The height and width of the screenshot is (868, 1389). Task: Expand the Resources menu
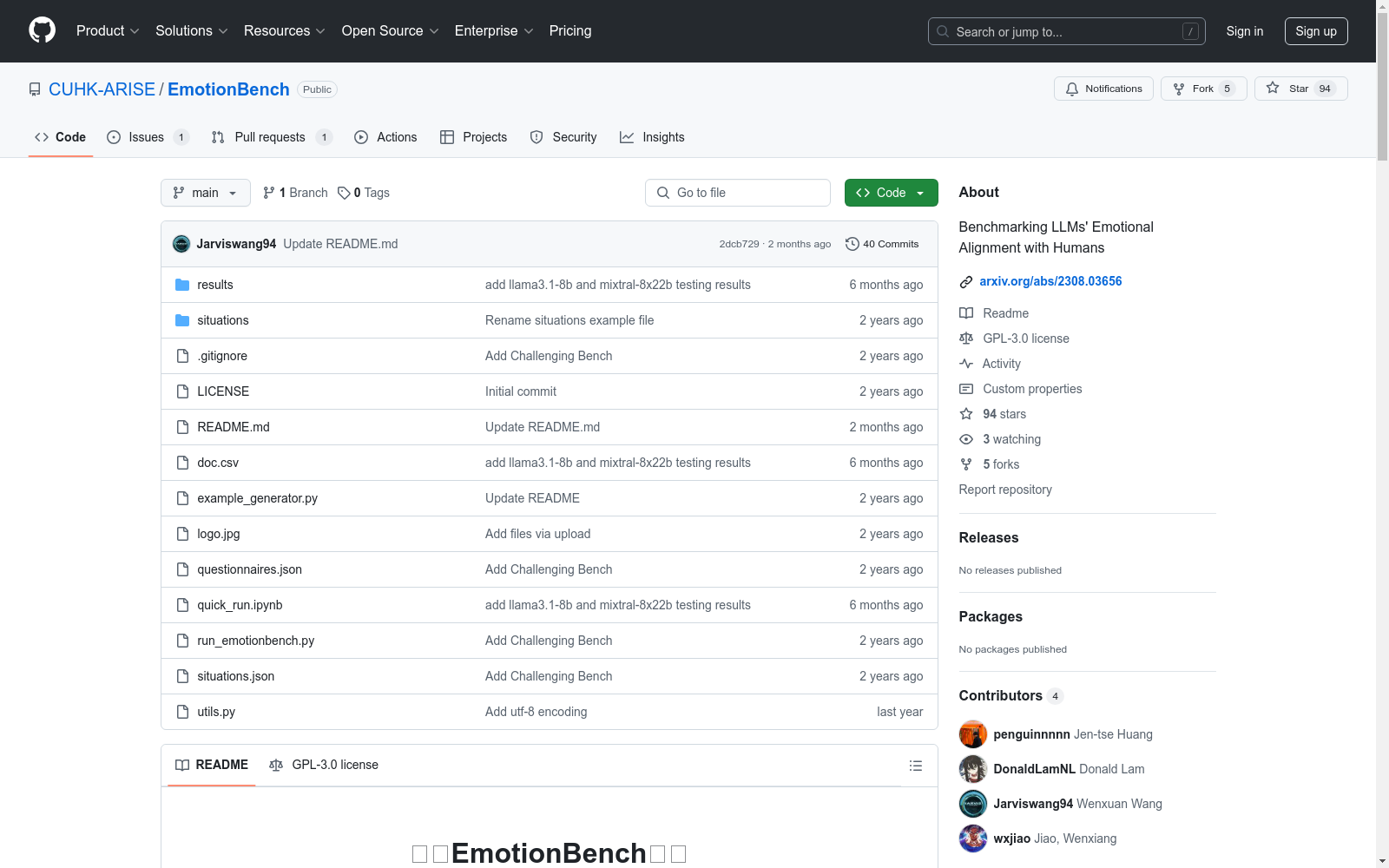tap(285, 31)
